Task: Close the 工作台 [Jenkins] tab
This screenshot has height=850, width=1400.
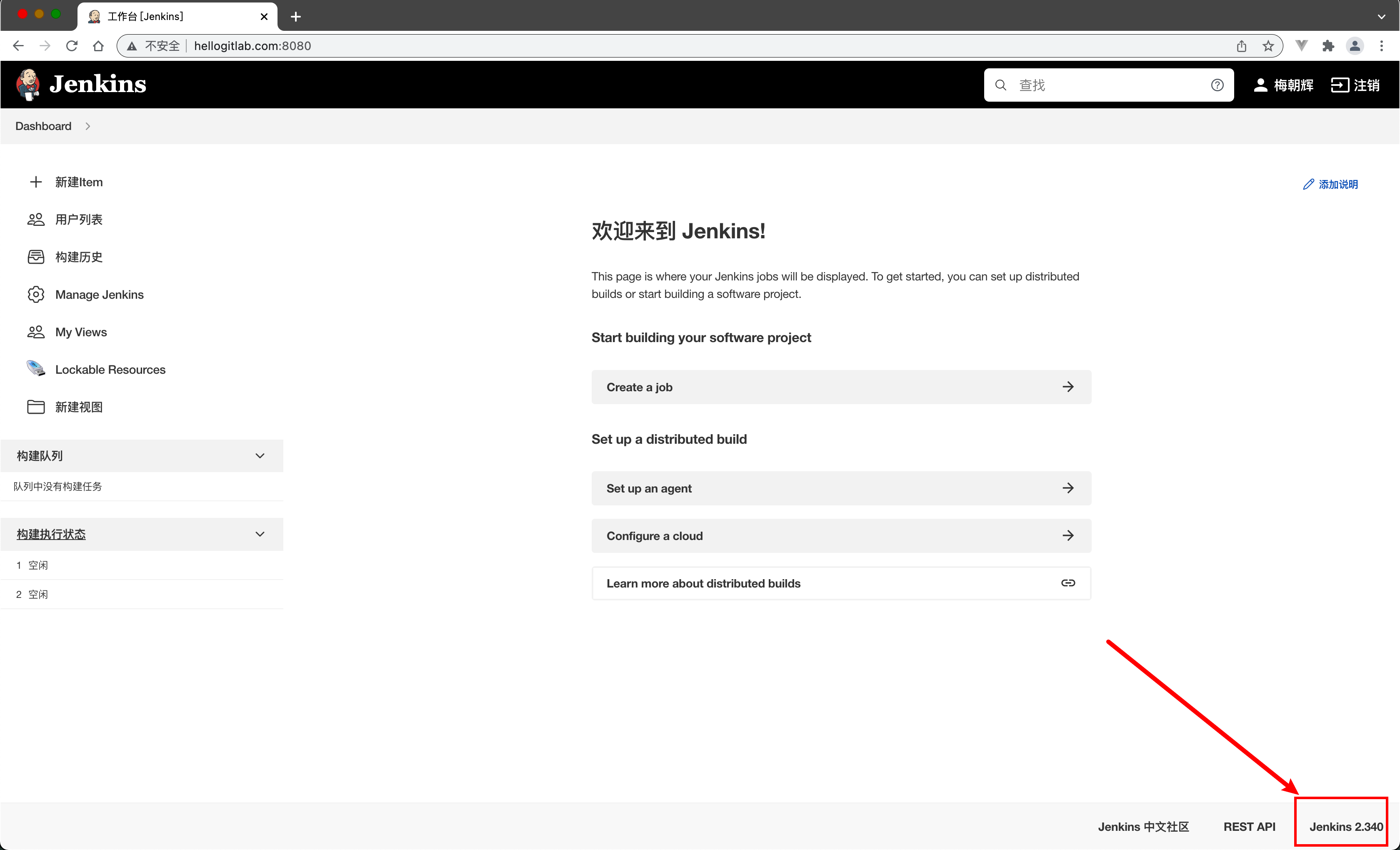Action: [x=264, y=17]
